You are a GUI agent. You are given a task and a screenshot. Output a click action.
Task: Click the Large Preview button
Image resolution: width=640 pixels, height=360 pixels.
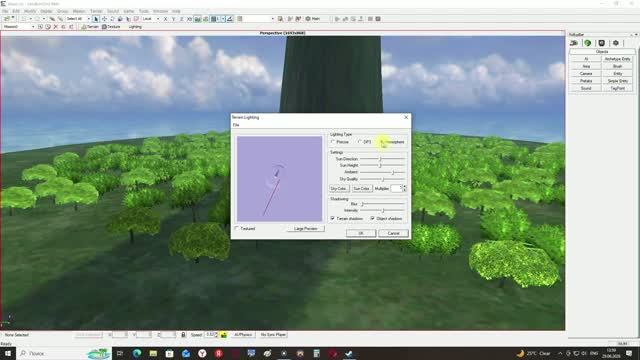(x=306, y=229)
